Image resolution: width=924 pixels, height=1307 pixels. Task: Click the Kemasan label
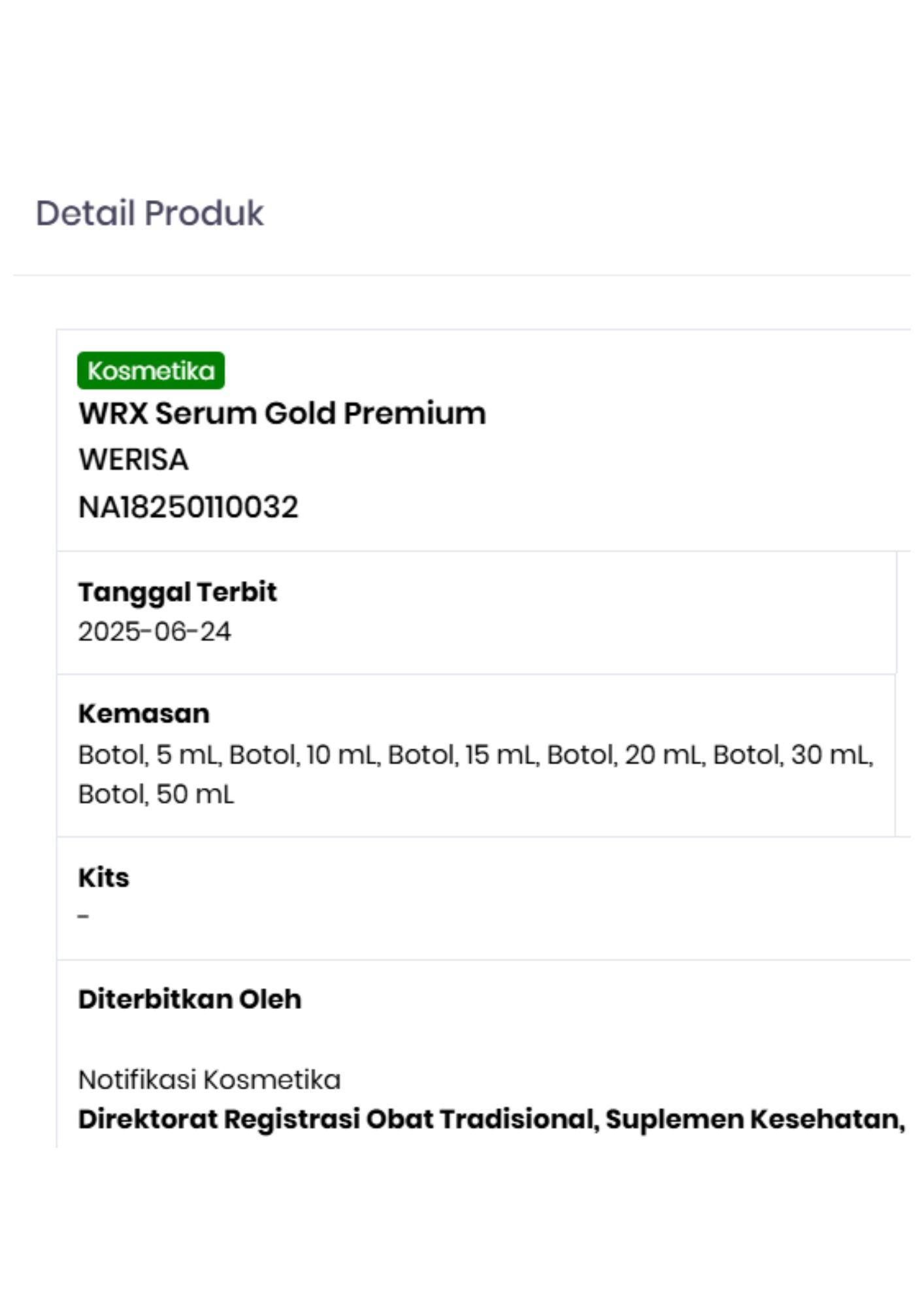(x=144, y=714)
